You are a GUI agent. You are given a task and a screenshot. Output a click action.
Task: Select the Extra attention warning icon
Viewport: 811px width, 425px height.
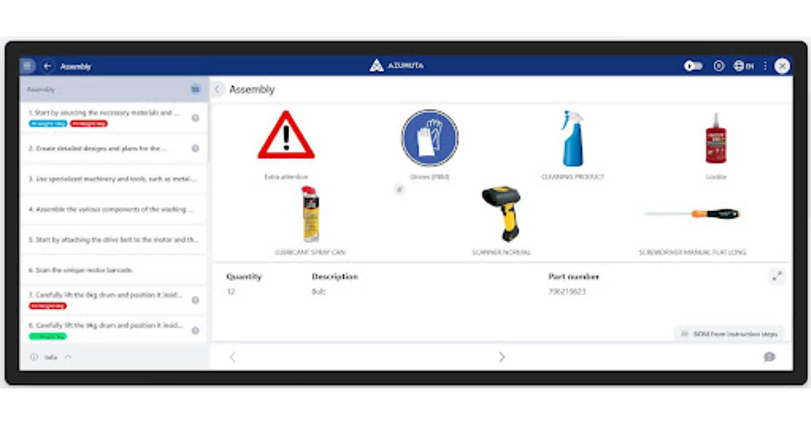click(286, 136)
